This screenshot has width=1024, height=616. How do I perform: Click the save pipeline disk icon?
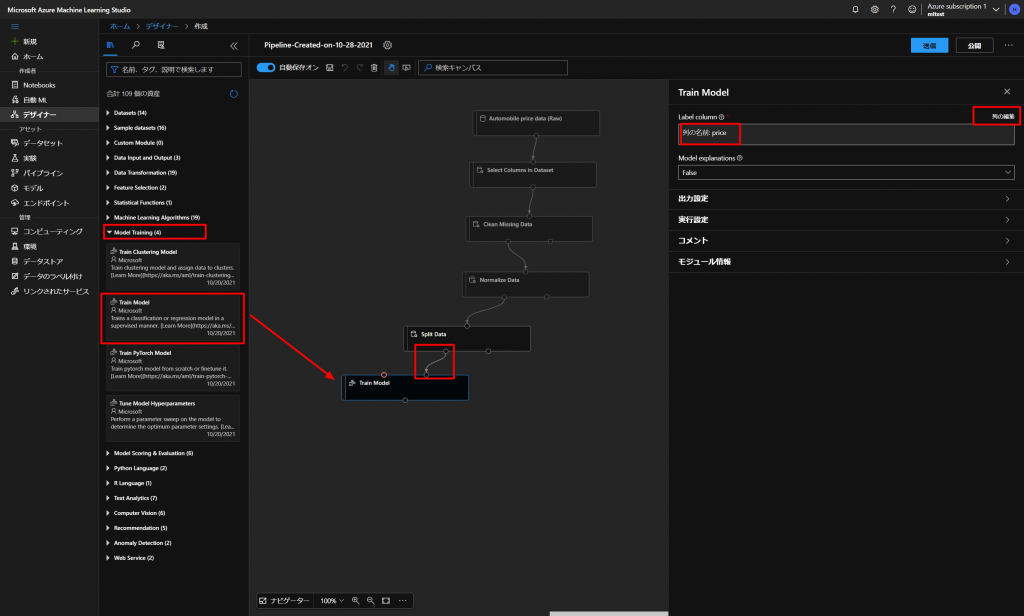click(x=330, y=68)
